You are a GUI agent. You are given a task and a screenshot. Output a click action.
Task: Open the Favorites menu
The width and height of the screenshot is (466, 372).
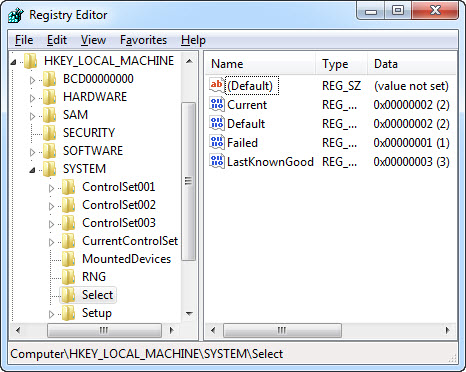(x=143, y=40)
